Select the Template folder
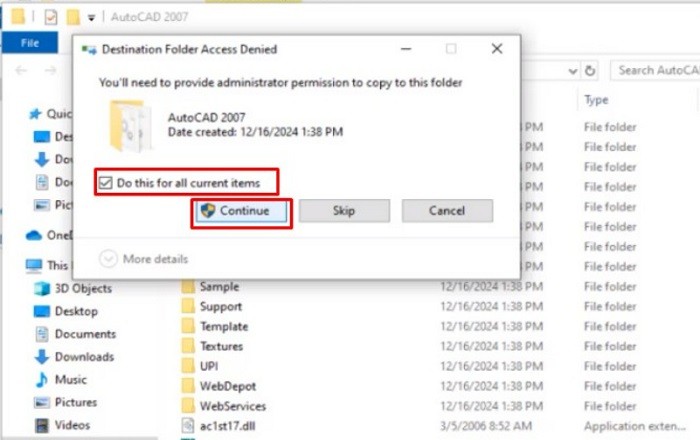This screenshot has width=700, height=440. coord(224,326)
